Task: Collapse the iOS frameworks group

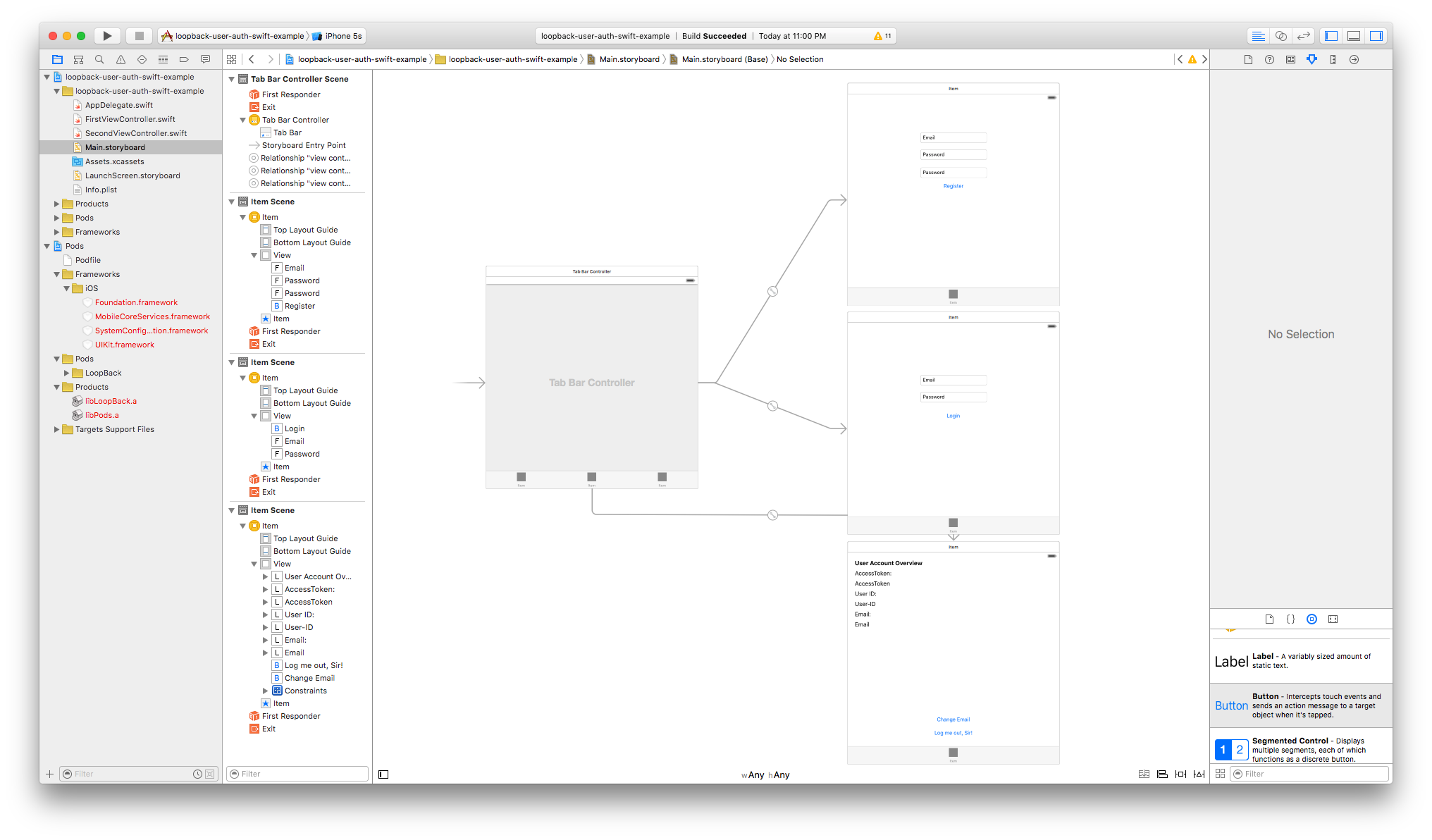Action: click(x=67, y=289)
